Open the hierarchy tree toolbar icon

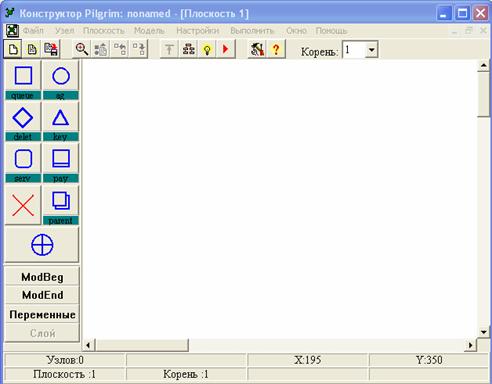(188, 49)
